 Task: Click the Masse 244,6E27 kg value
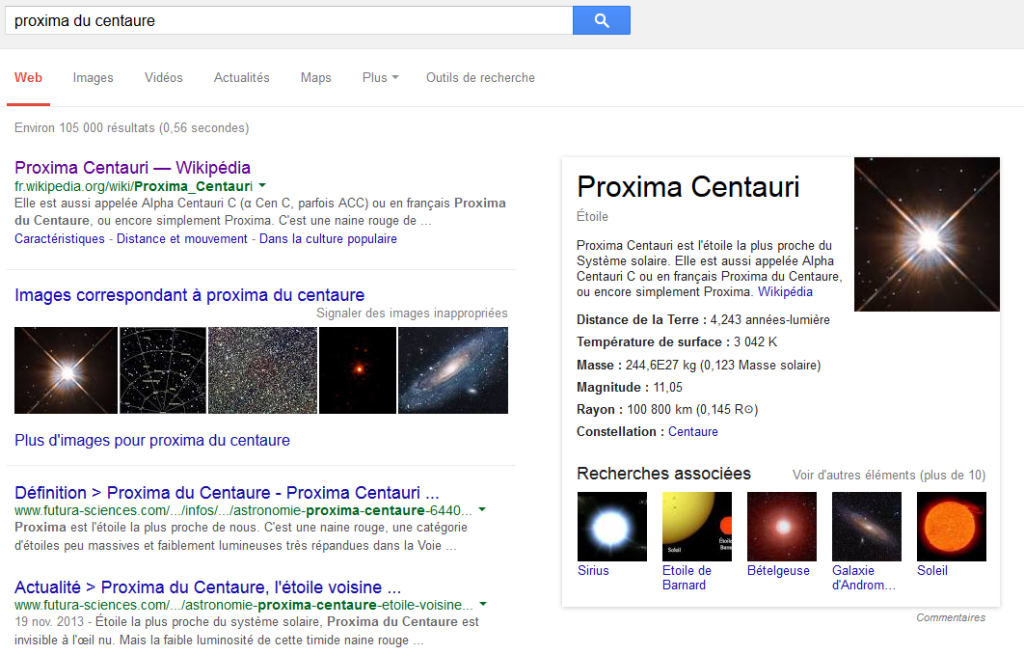(723, 365)
